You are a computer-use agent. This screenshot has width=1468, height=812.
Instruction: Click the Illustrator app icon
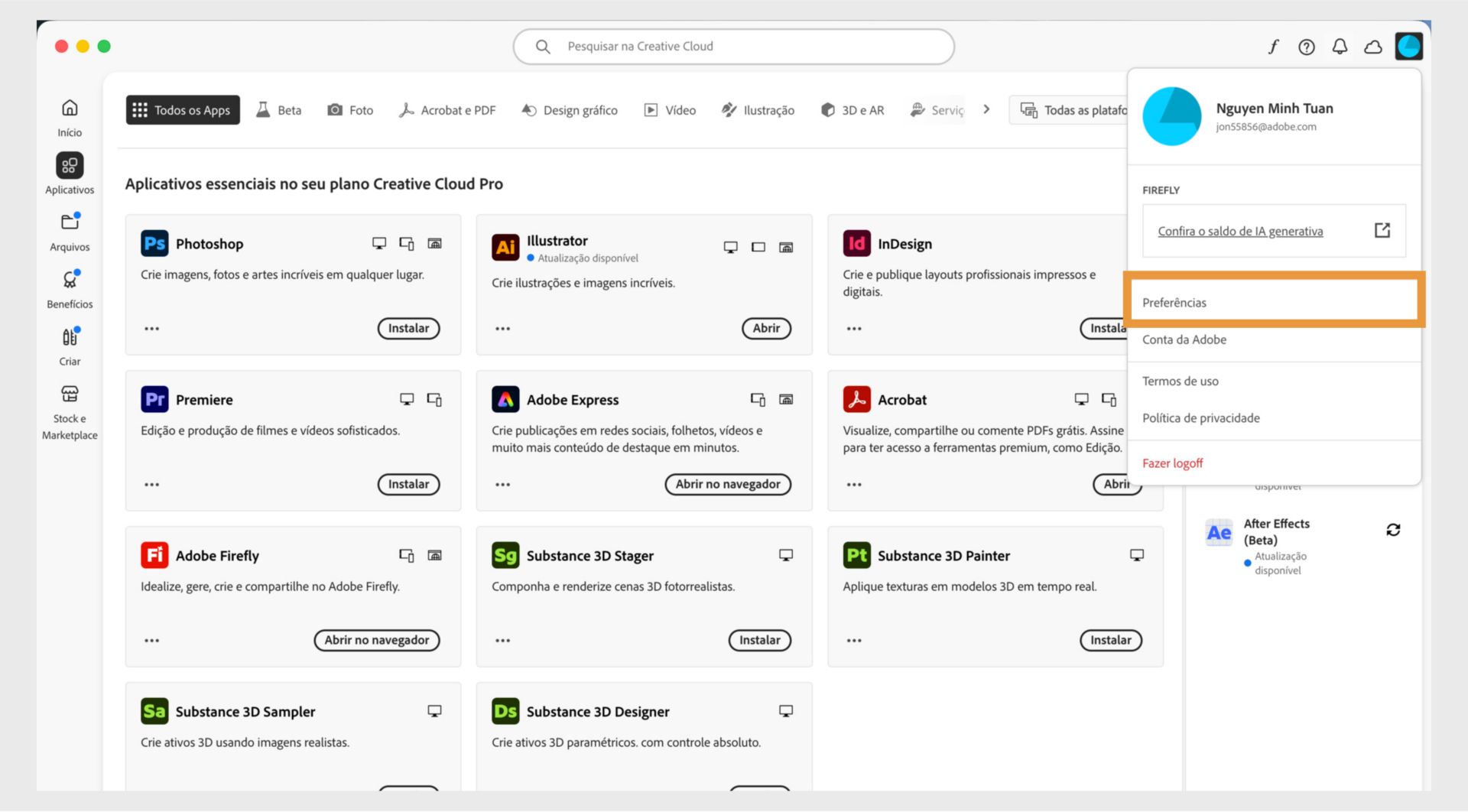click(x=505, y=247)
